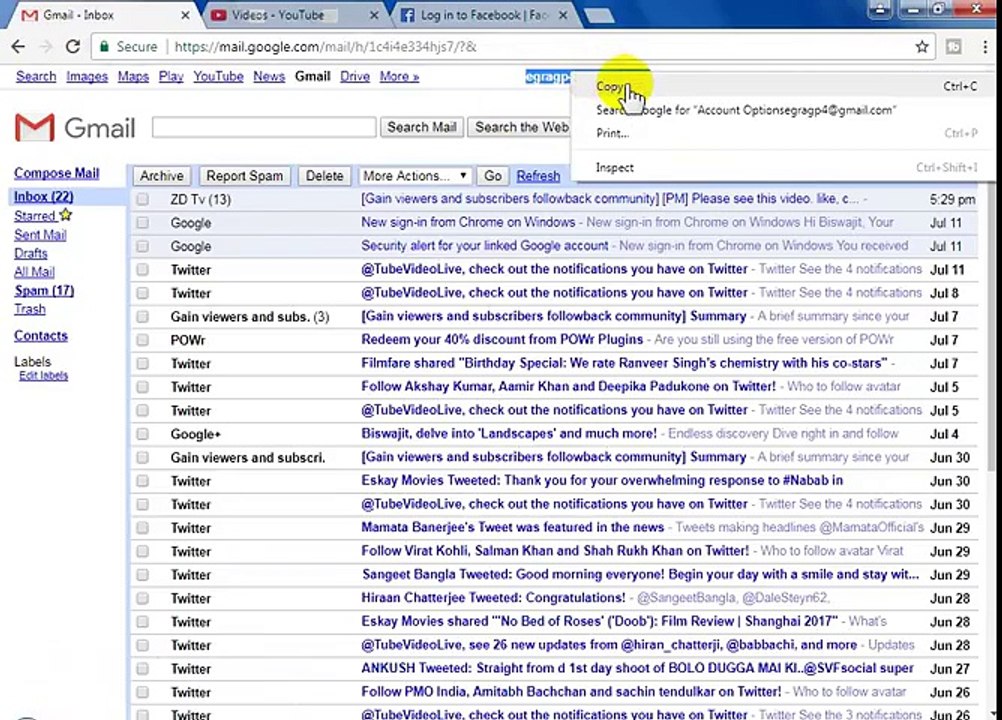
Task: Click the Chrome user profile icon in title bar
Action: [880, 9]
